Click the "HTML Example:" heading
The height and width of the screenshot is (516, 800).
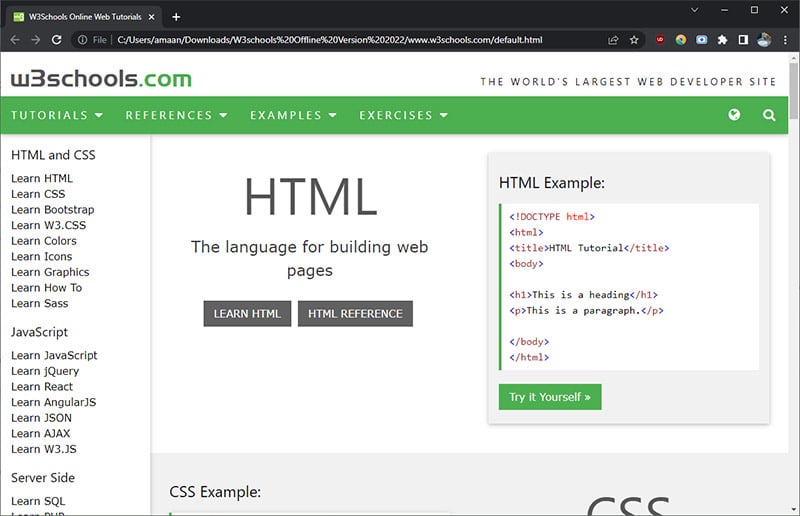pyautogui.click(x=552, y=183)
